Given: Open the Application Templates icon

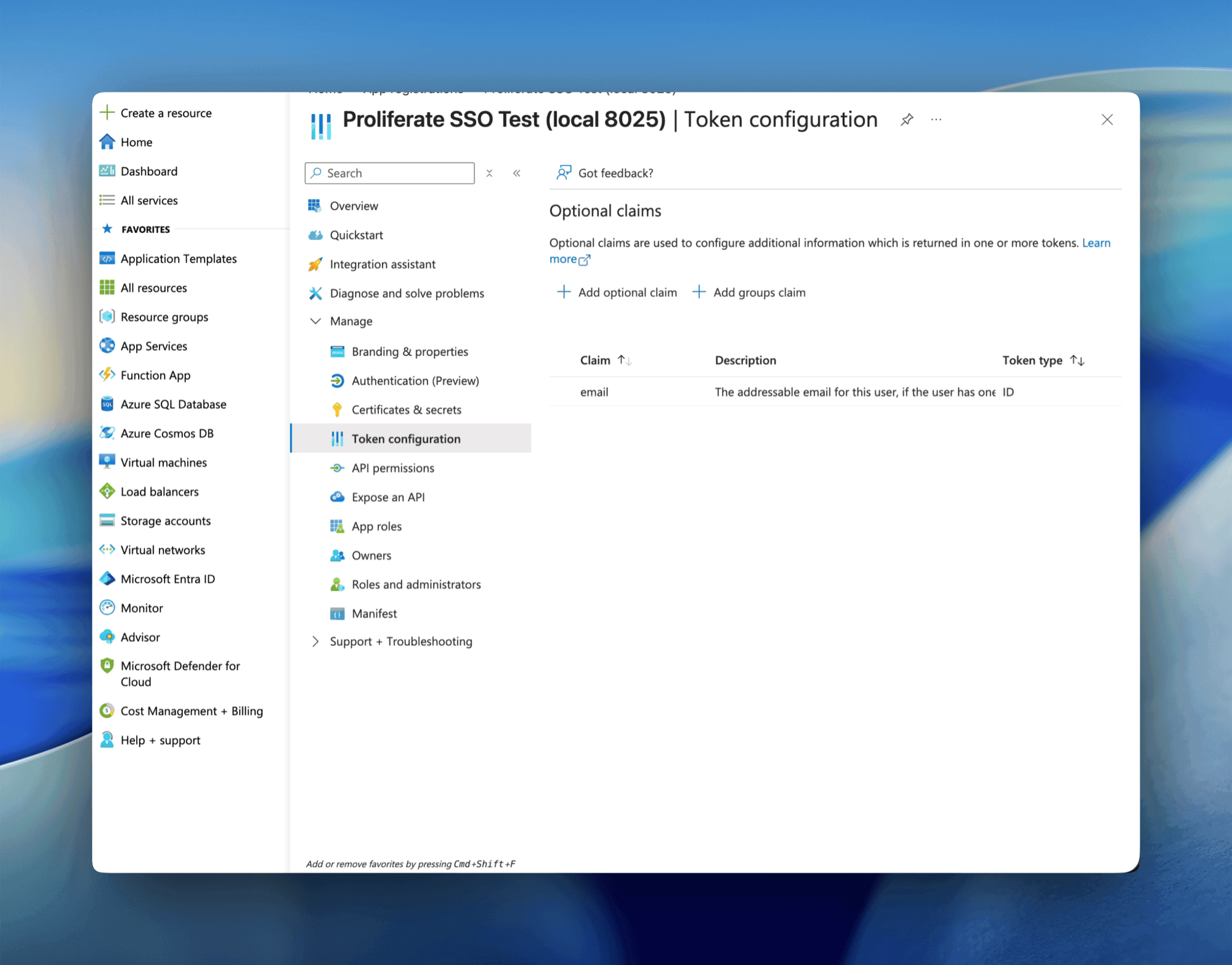Looking at the screenshot, I should 107,258.
